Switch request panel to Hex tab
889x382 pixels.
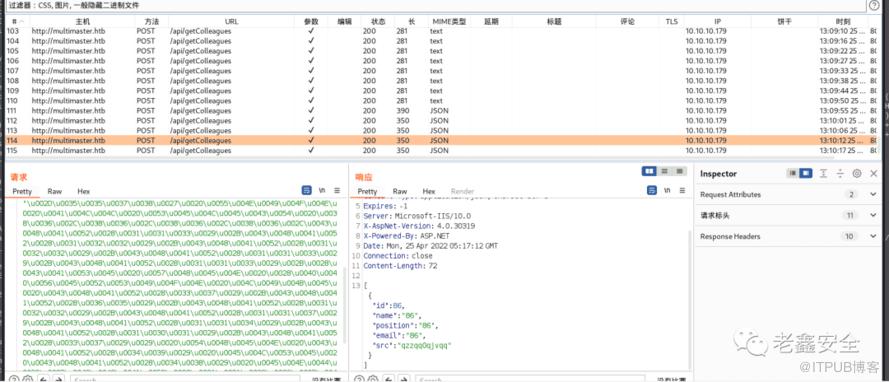83,192
